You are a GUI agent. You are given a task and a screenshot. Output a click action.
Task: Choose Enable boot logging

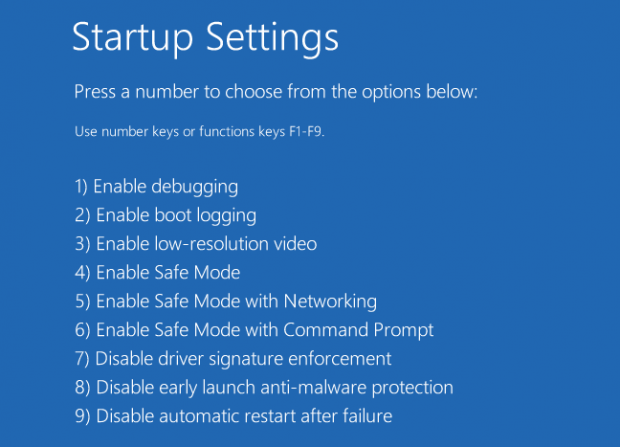(x=165, y=216)
